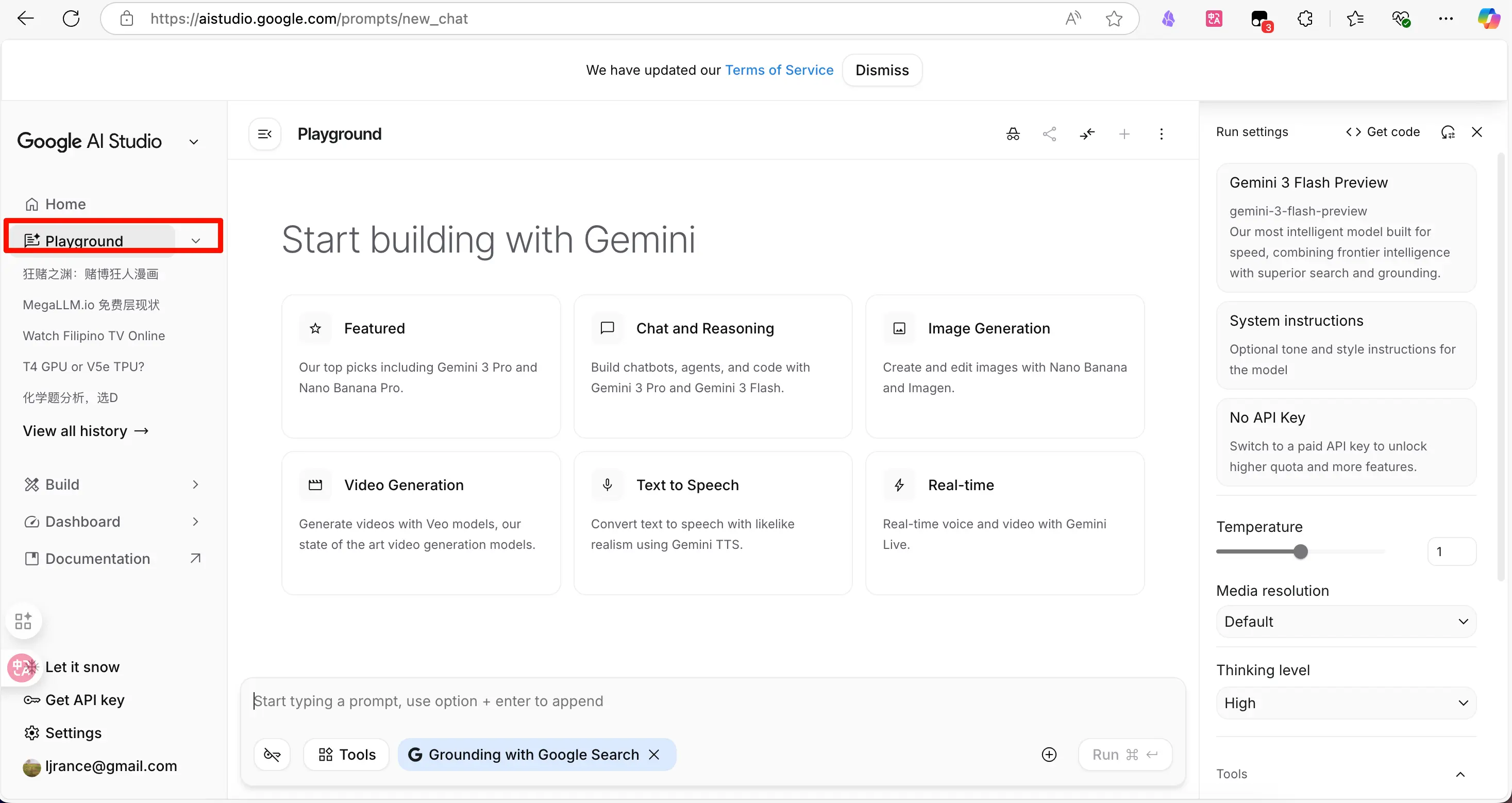Open the Thinking level dropdown
This screenshot has height=803, width=1512.
(x=1346, y=703)
